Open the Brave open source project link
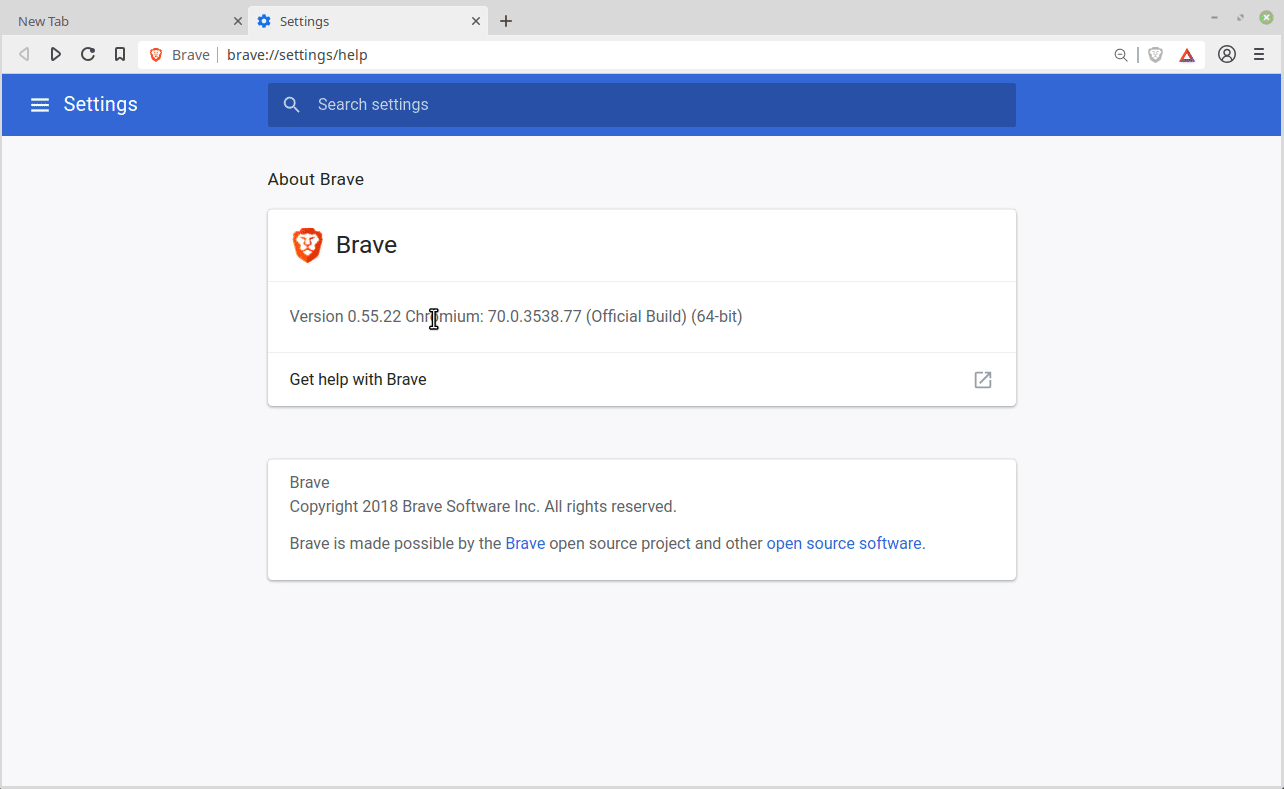The width and height of the screenshot is (1284, 789). [525, 543]
